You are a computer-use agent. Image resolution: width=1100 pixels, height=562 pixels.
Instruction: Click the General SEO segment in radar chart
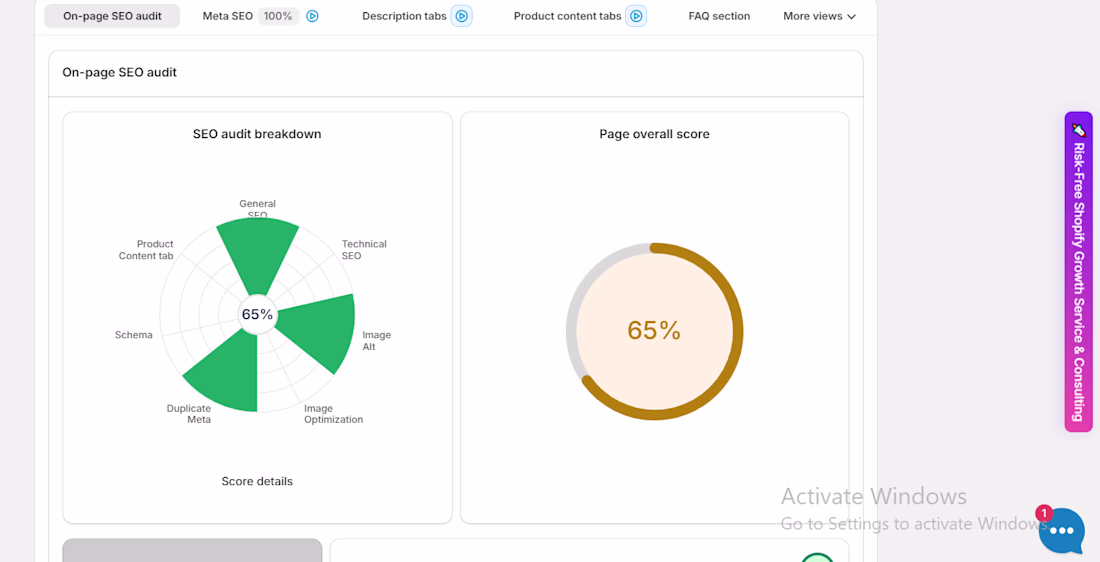pyautogui.click(x=258, y=250)
